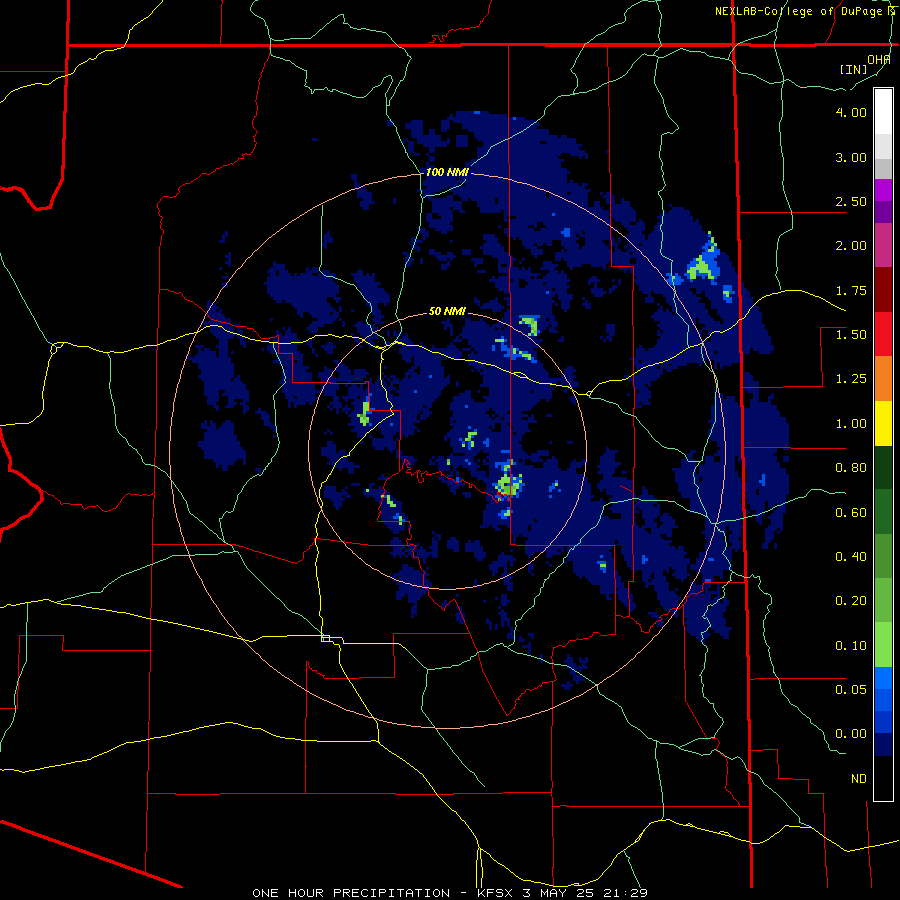Click the orange 1.25 legend color swatch

(883, 379)
